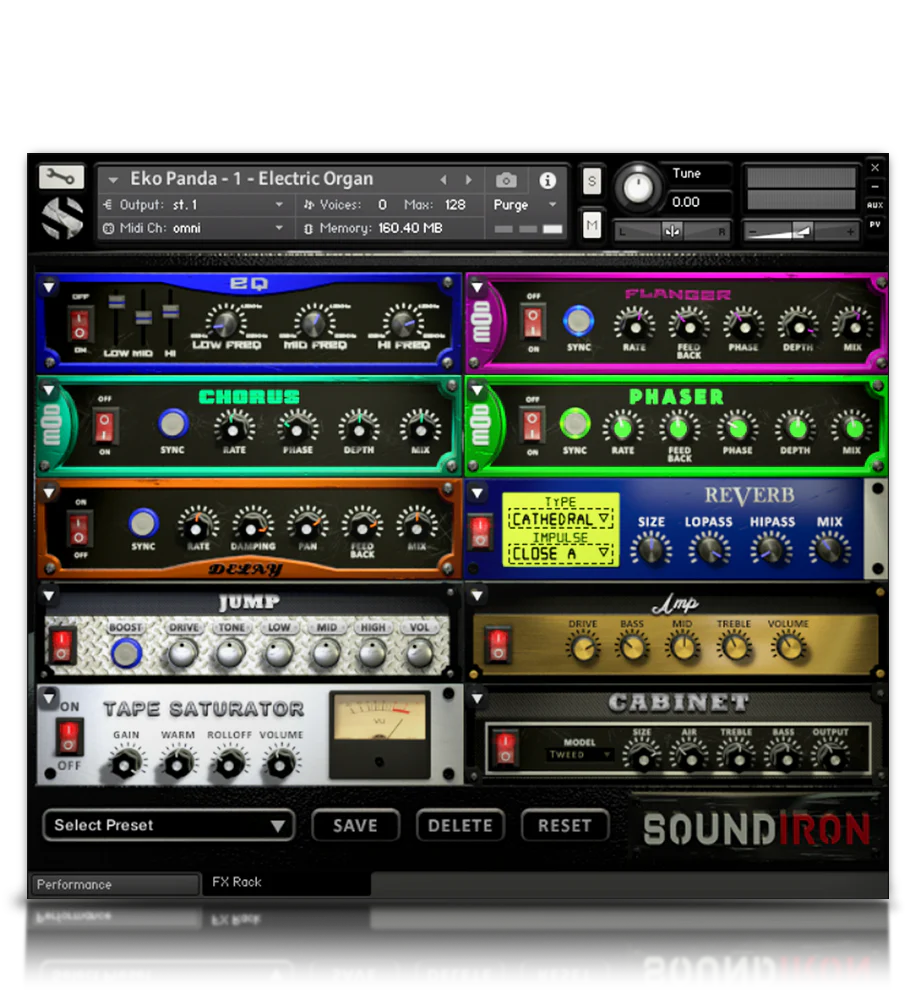Click the Reverb Lopass knob
The width and height of the screenshot is (911, 1002).
(x=709, y=548)
